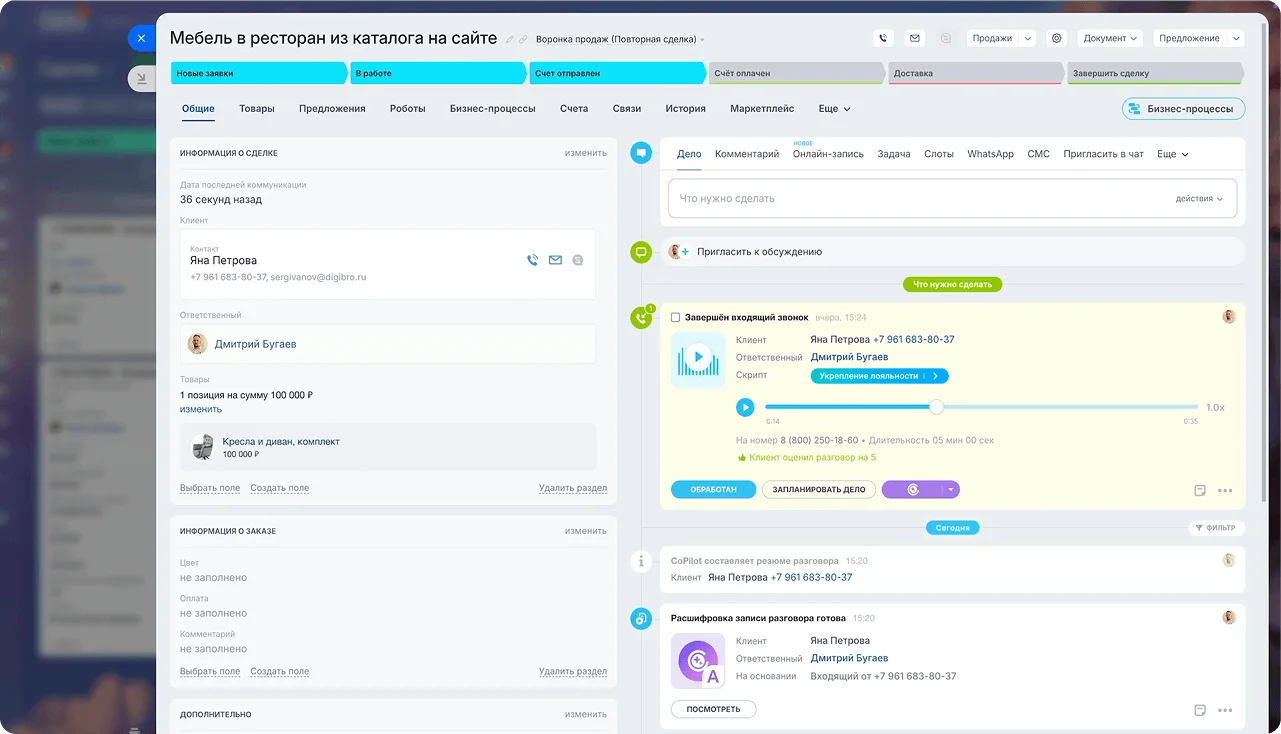1281x734 pixels.
Task: Click the phone call icon in top header
Action: tap(883, 38)
